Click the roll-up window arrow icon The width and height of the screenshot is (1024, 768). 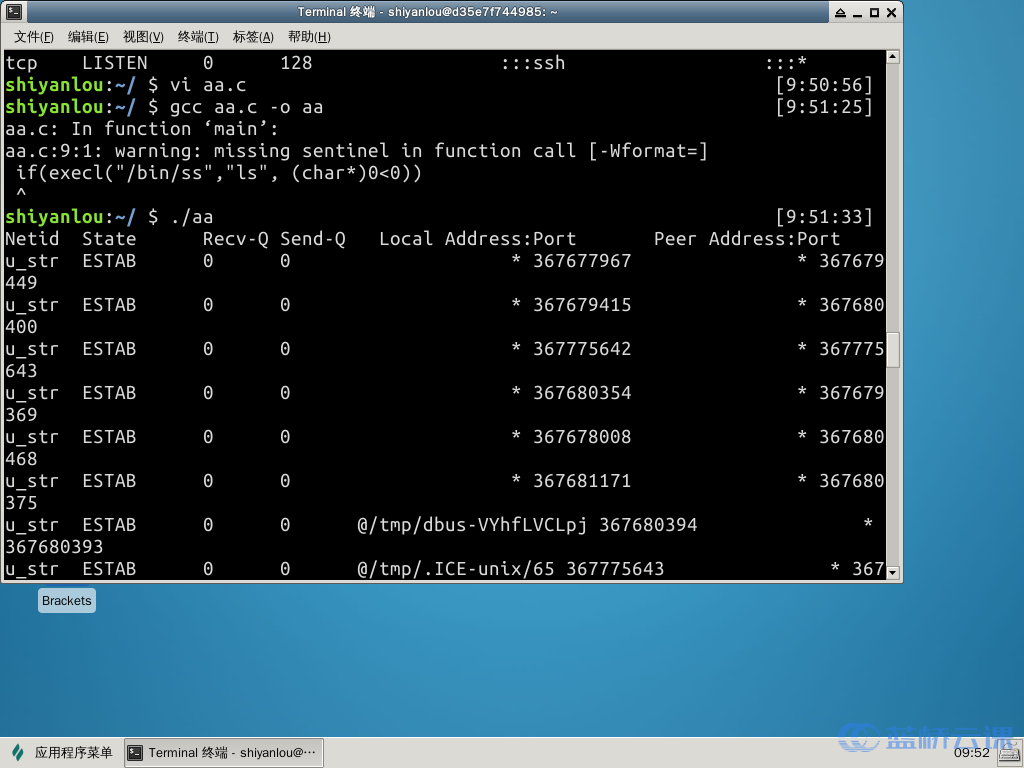click(840, 12)
